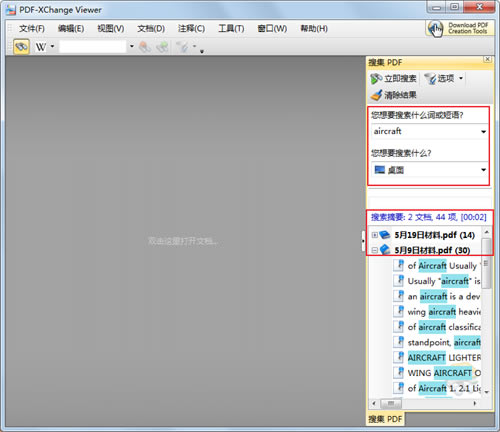The width and height of the screenshot is (500, 432).
Task: Open the 帮助(H) menu
Action: (314, 29)
